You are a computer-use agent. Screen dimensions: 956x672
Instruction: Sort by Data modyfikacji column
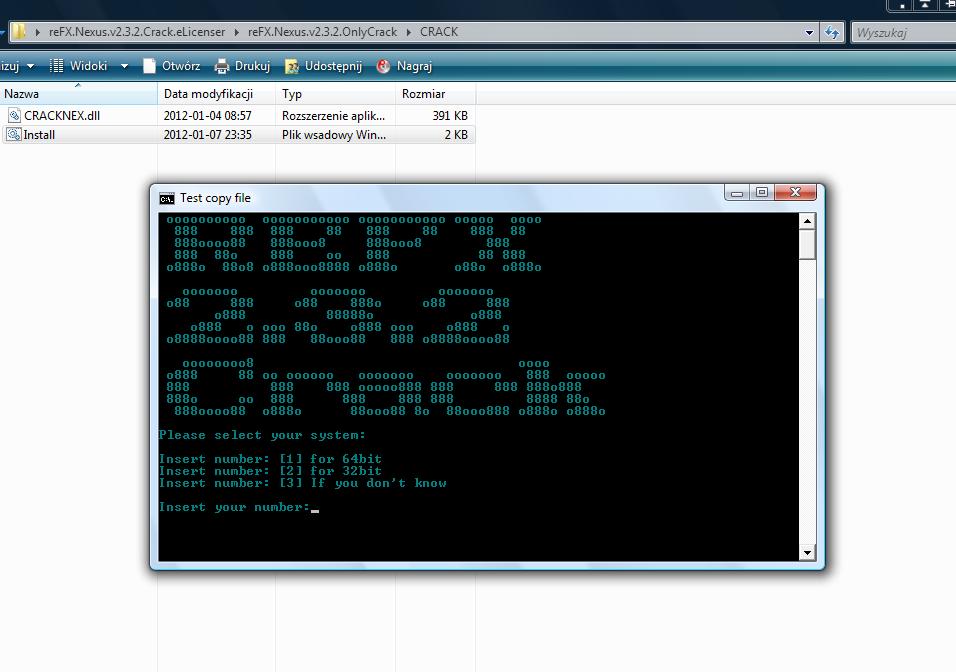(x=216, y=94)
